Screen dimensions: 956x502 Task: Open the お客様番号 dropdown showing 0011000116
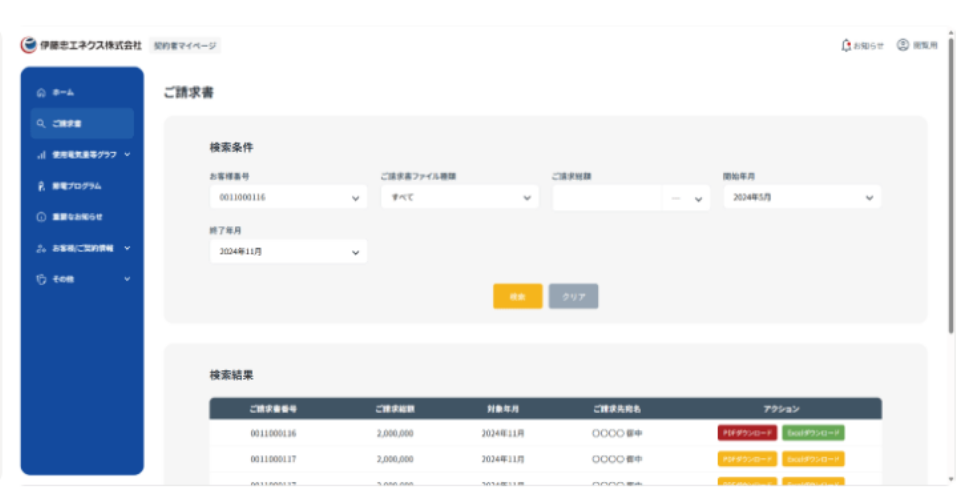(x=288, y=198)
